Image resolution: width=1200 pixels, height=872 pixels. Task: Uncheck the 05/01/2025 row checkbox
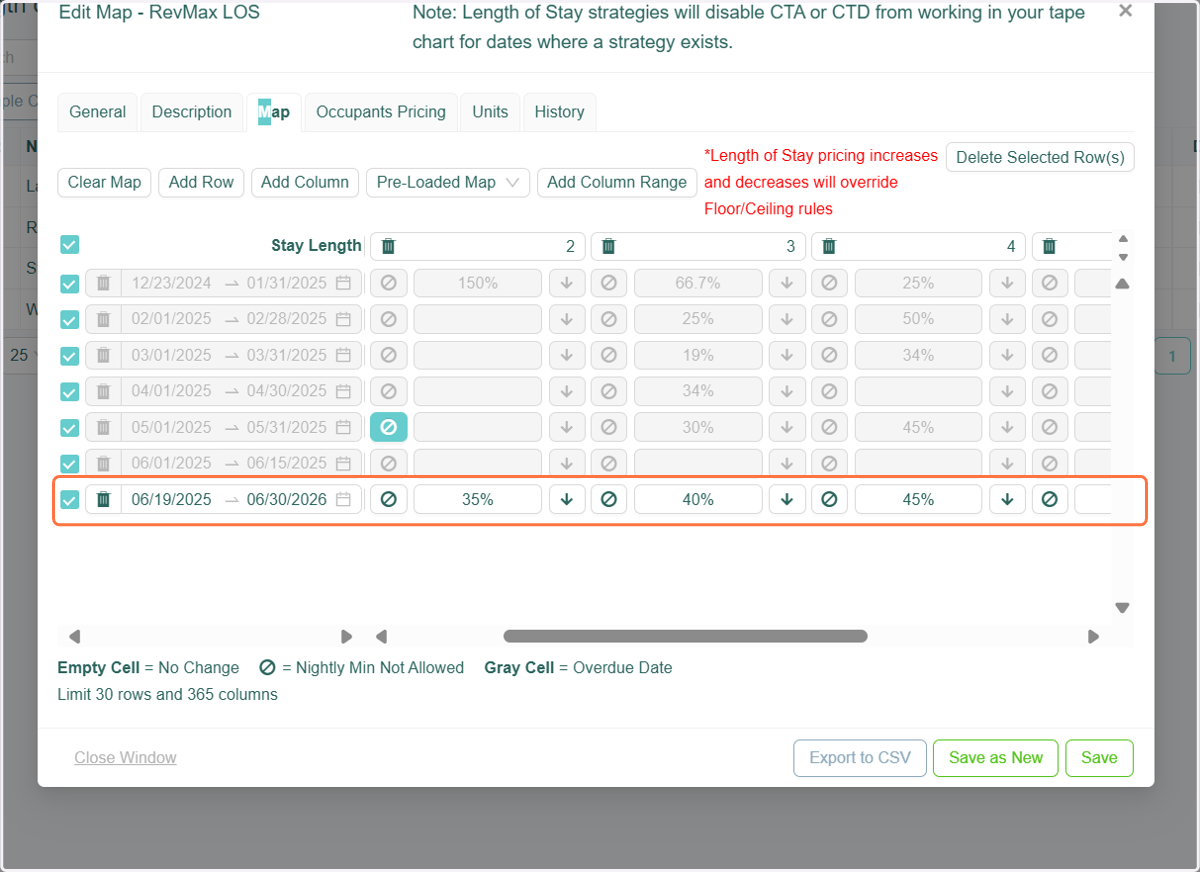(x=69, y=428)
